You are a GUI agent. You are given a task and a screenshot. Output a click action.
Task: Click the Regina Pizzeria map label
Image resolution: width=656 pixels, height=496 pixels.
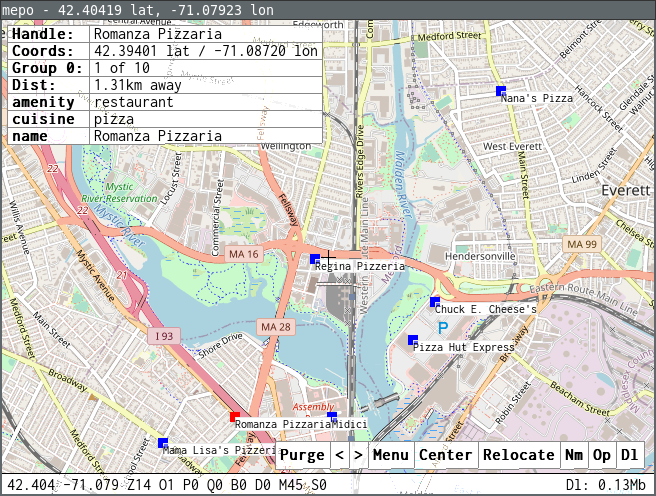[x=360, y=266]
